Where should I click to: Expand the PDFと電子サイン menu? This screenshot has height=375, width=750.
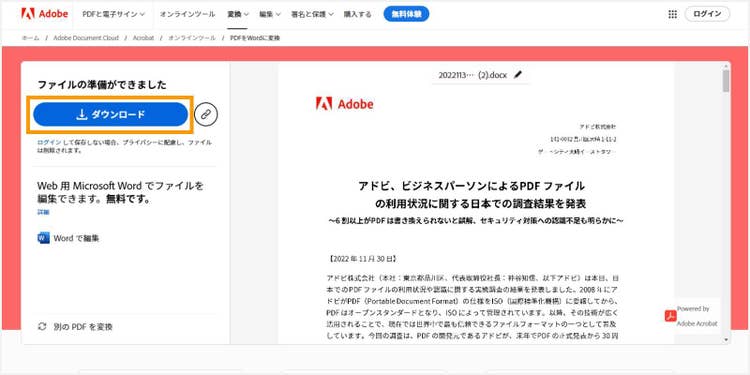[x=113, y=14]
